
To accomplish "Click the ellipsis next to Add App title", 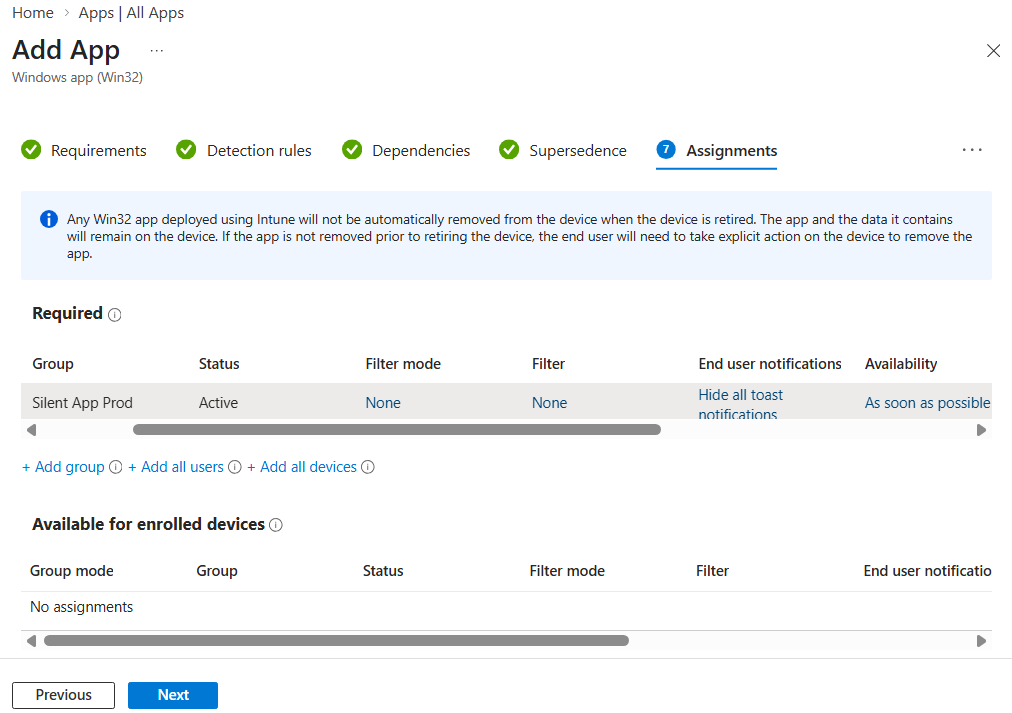I will [x=156, y=50].
